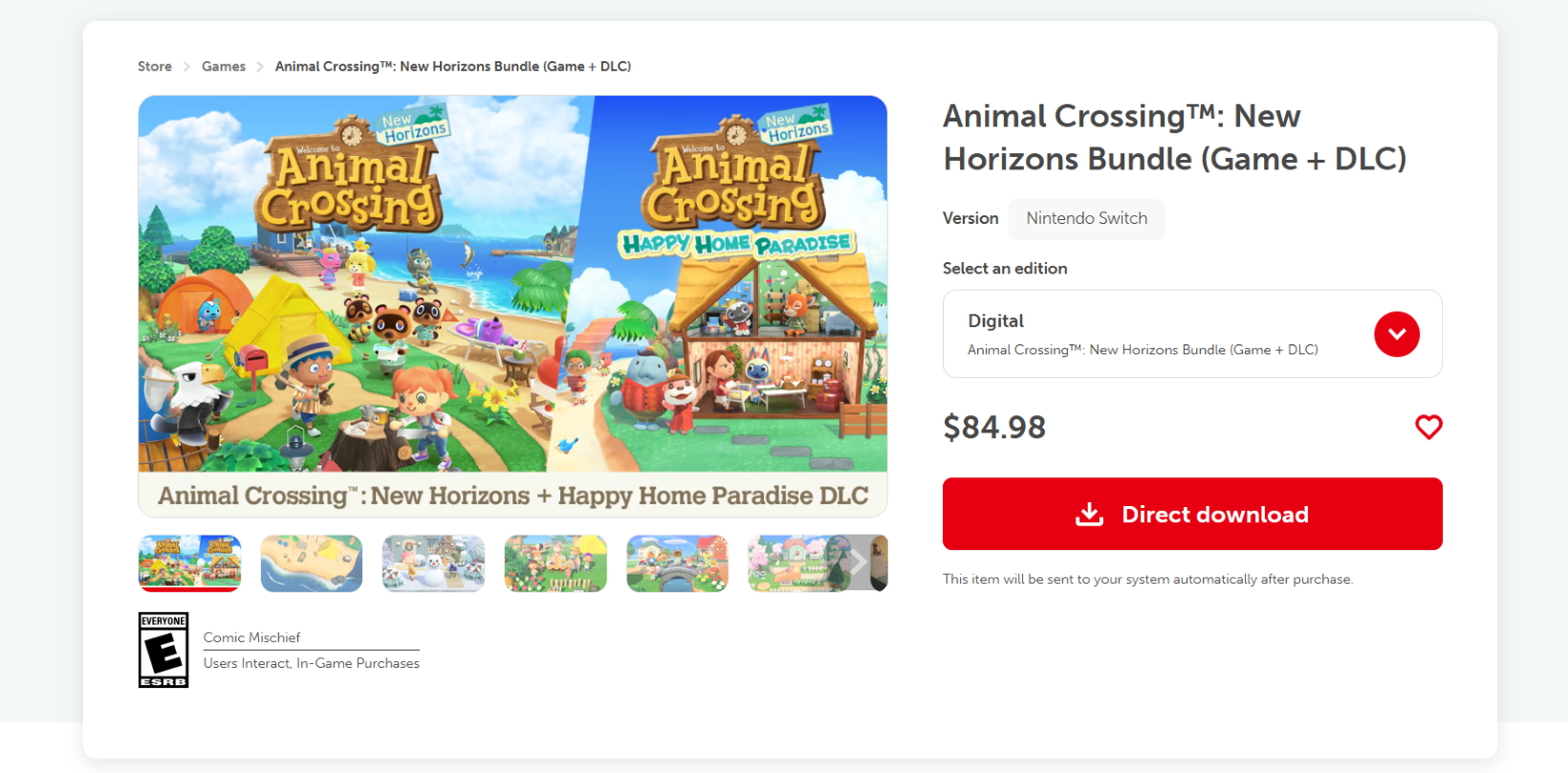Select the Nintendo Switch version chip
Image resolution: width=1568 pixels, height=773 pixels.
pyautogui.click(x=1086, y=218)
